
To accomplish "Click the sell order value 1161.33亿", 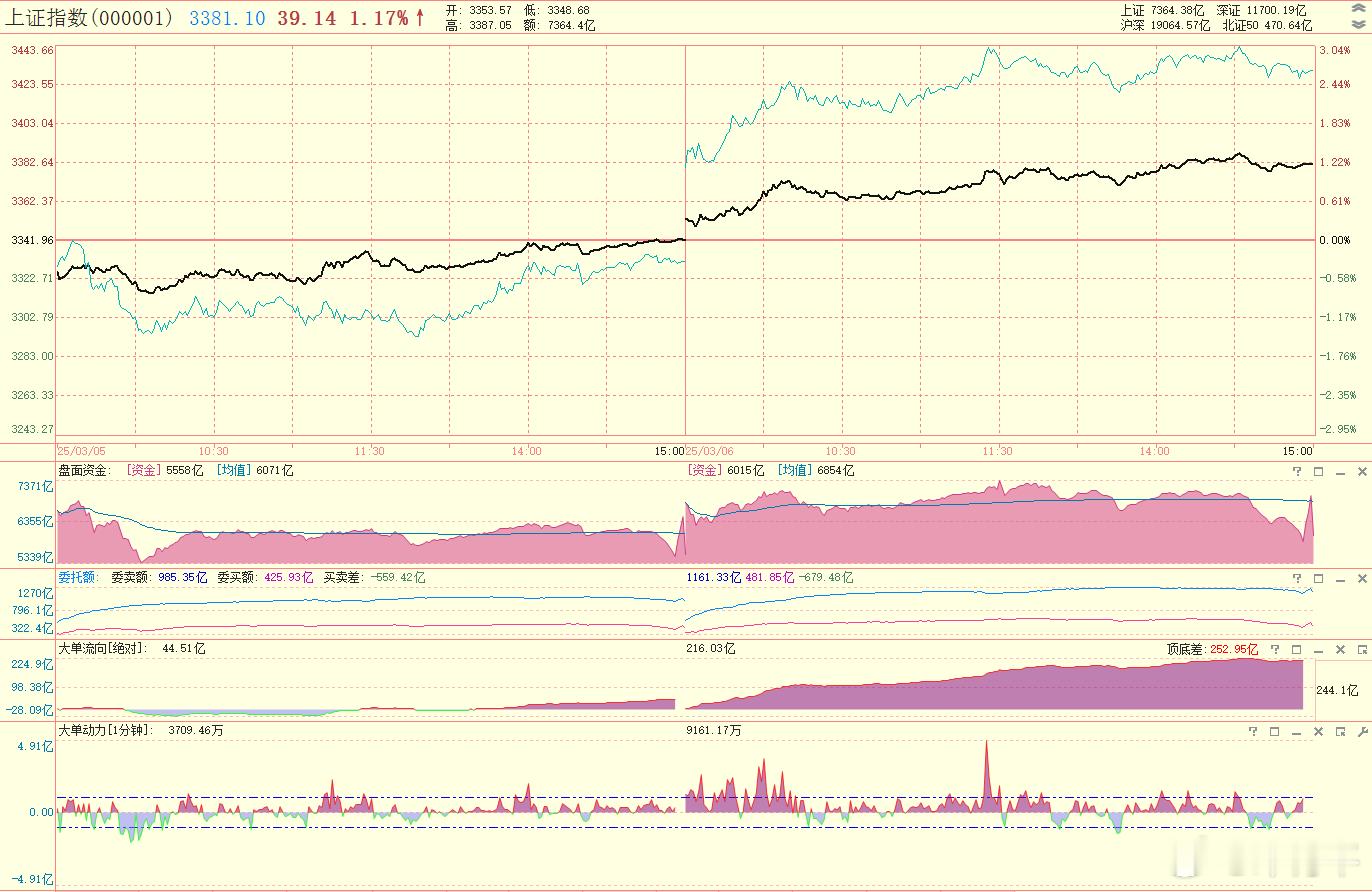I will tap(713, 577).
